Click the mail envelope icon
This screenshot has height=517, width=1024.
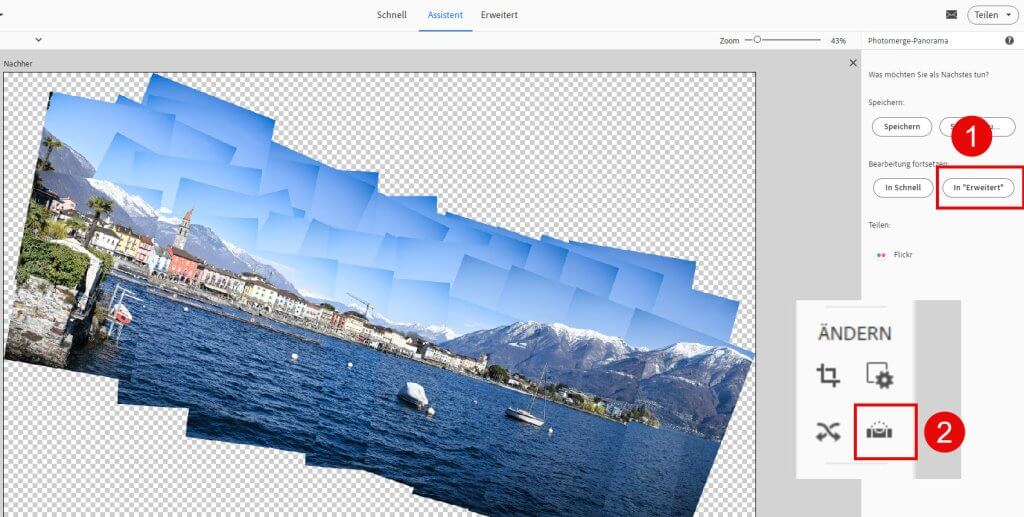pos(951,14)
